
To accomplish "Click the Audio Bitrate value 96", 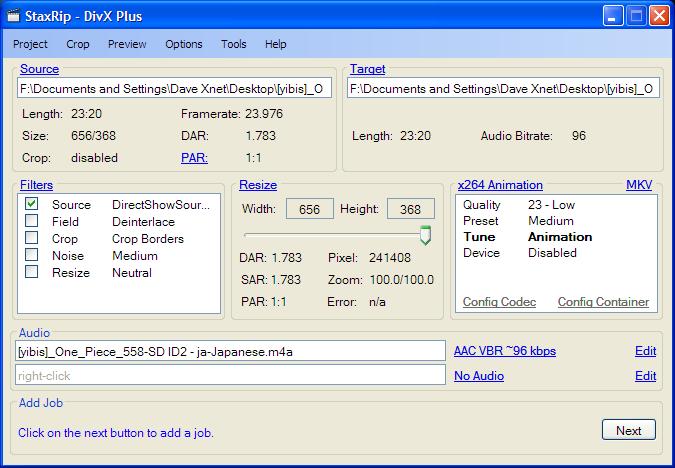I will tap(579, 136).
